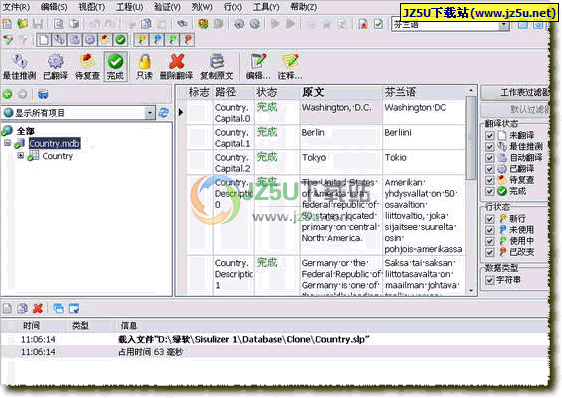The width and height of the screenshot is (562, 398).
Task: Open the 工具(Y) menu
Action: pos(266,7)
